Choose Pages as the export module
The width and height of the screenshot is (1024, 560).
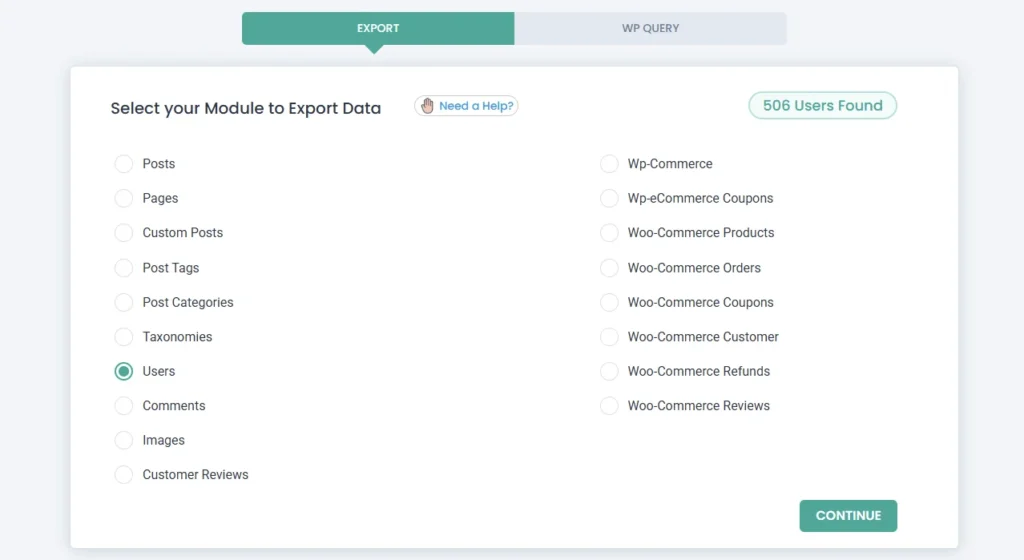tap(124, 198)
